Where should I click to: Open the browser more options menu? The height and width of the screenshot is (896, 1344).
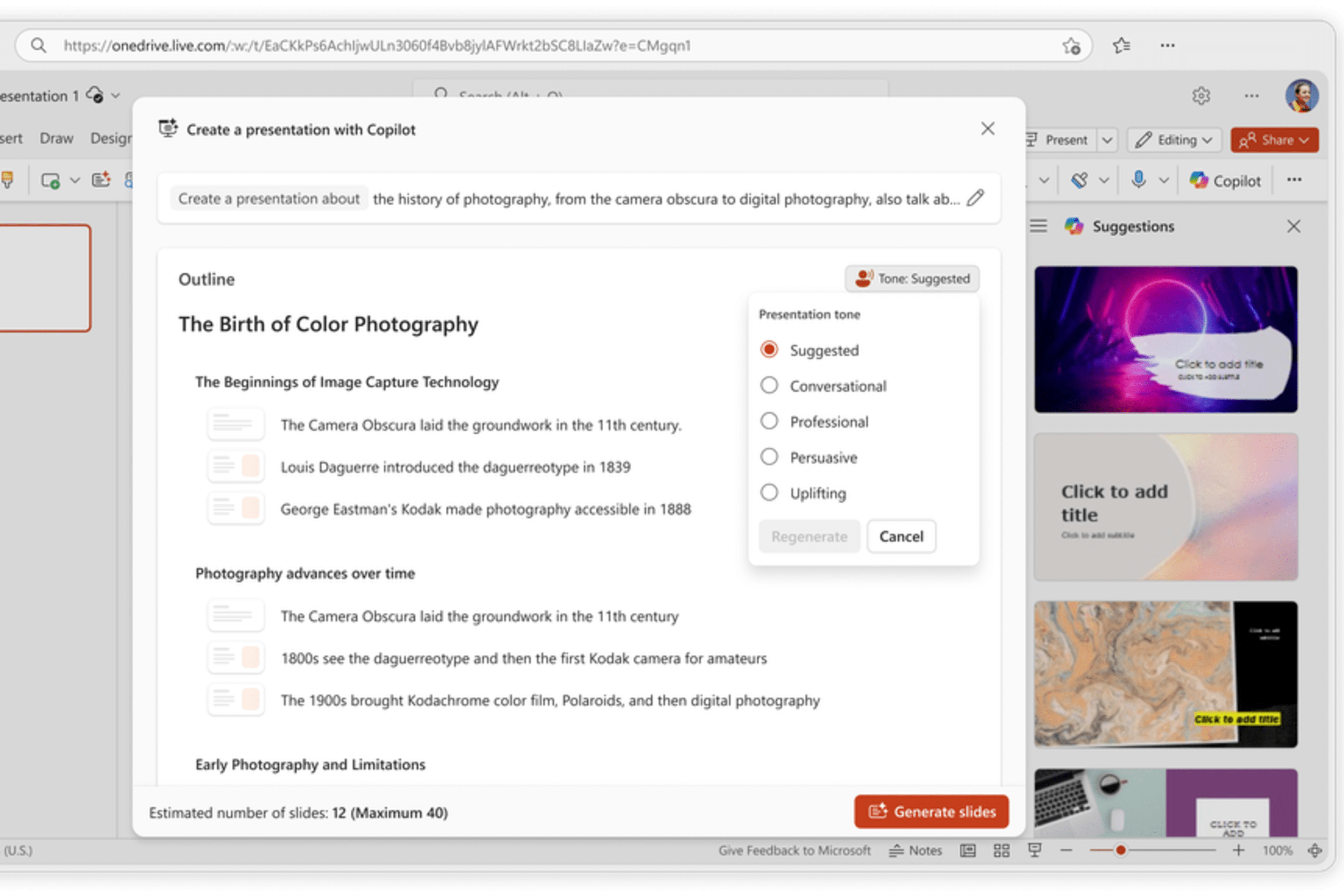point(1168,45)
